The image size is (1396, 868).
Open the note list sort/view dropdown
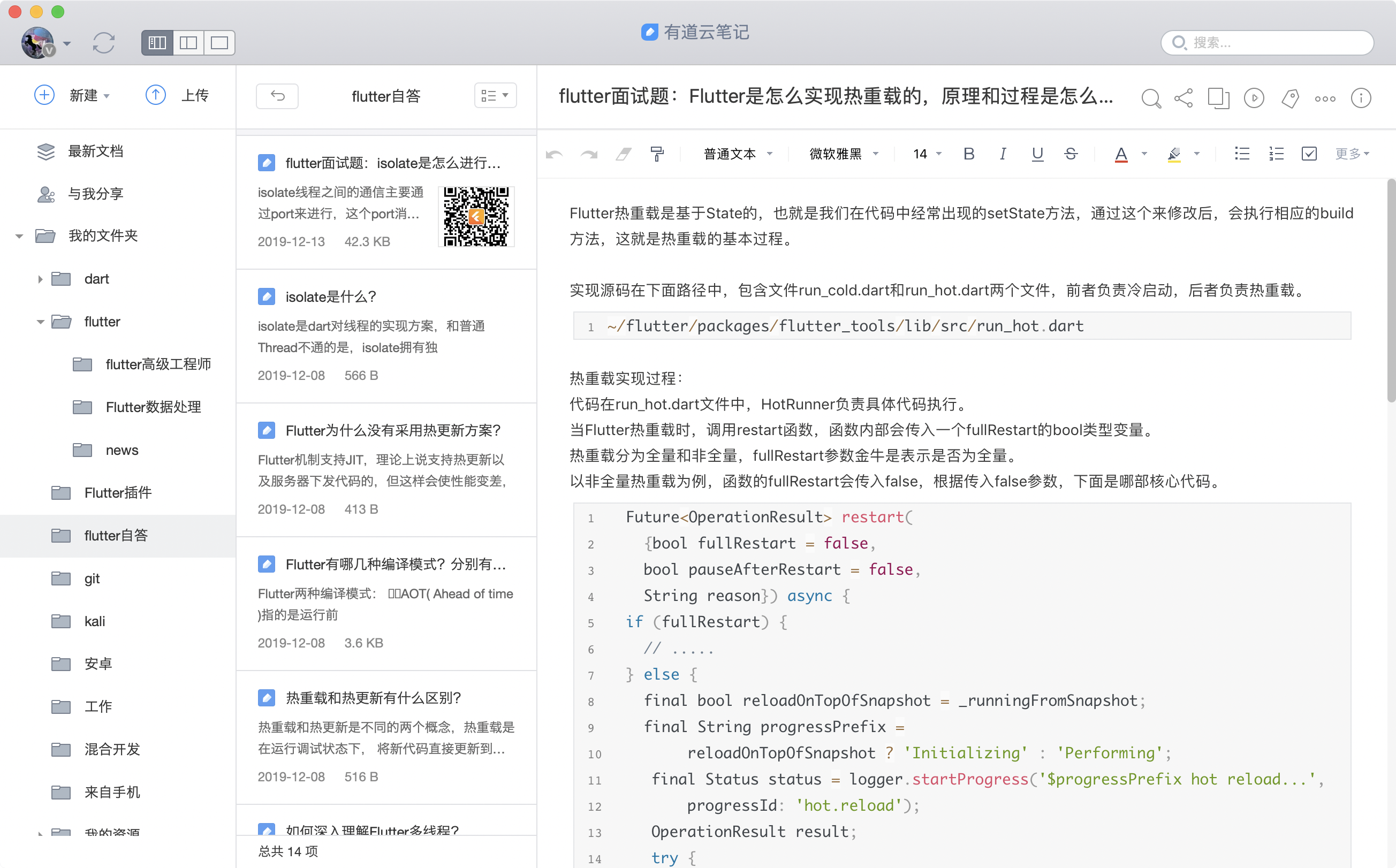pos(495,96)
